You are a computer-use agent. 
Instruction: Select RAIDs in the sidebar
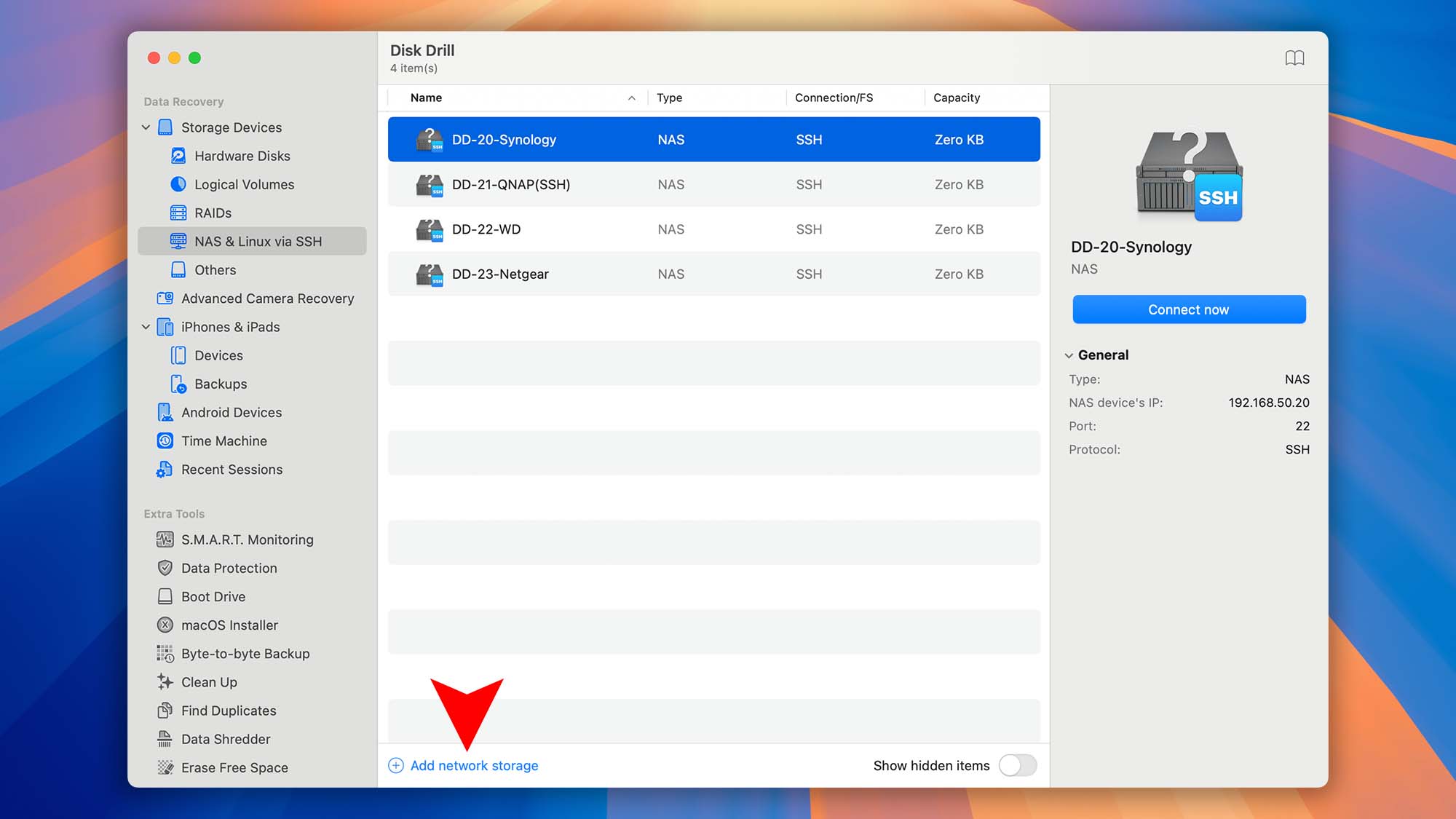point(213,213)
